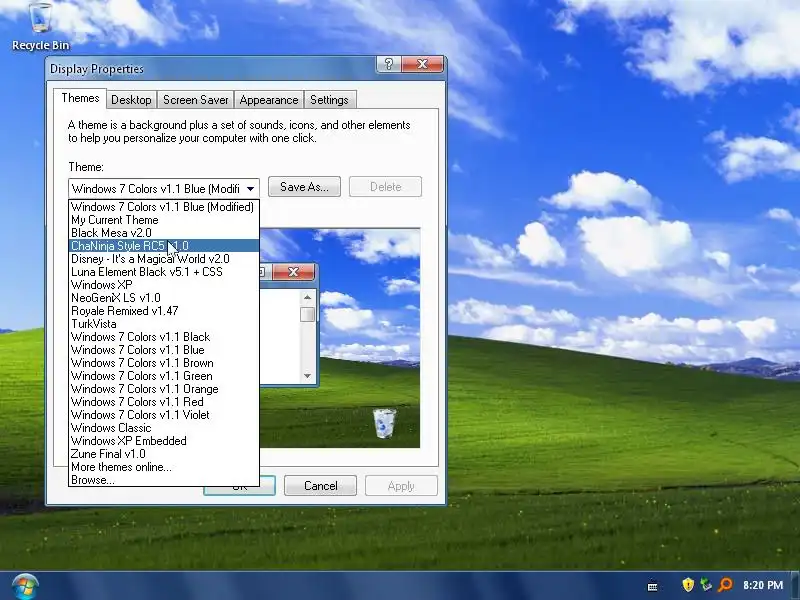Click the Cancel button
800x600 pixels.
320,486
